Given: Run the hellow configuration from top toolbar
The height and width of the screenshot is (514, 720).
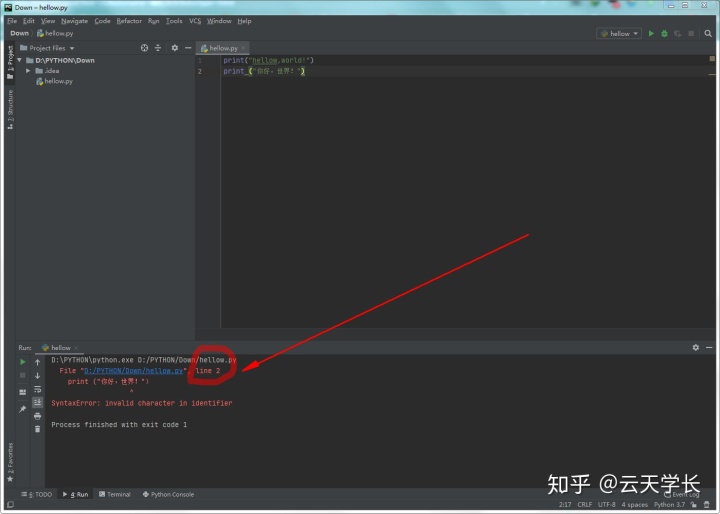Looking at the screenshot, I should click(651, 34).
